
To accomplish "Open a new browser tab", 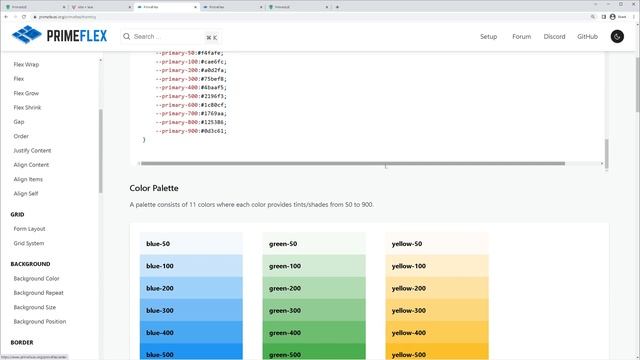I will (x=337, y=7).
